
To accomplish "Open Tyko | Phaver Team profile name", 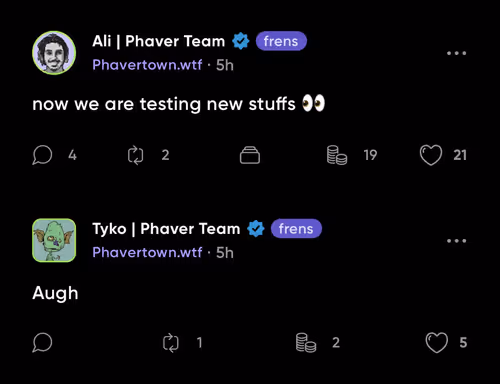I will [166, 229].
